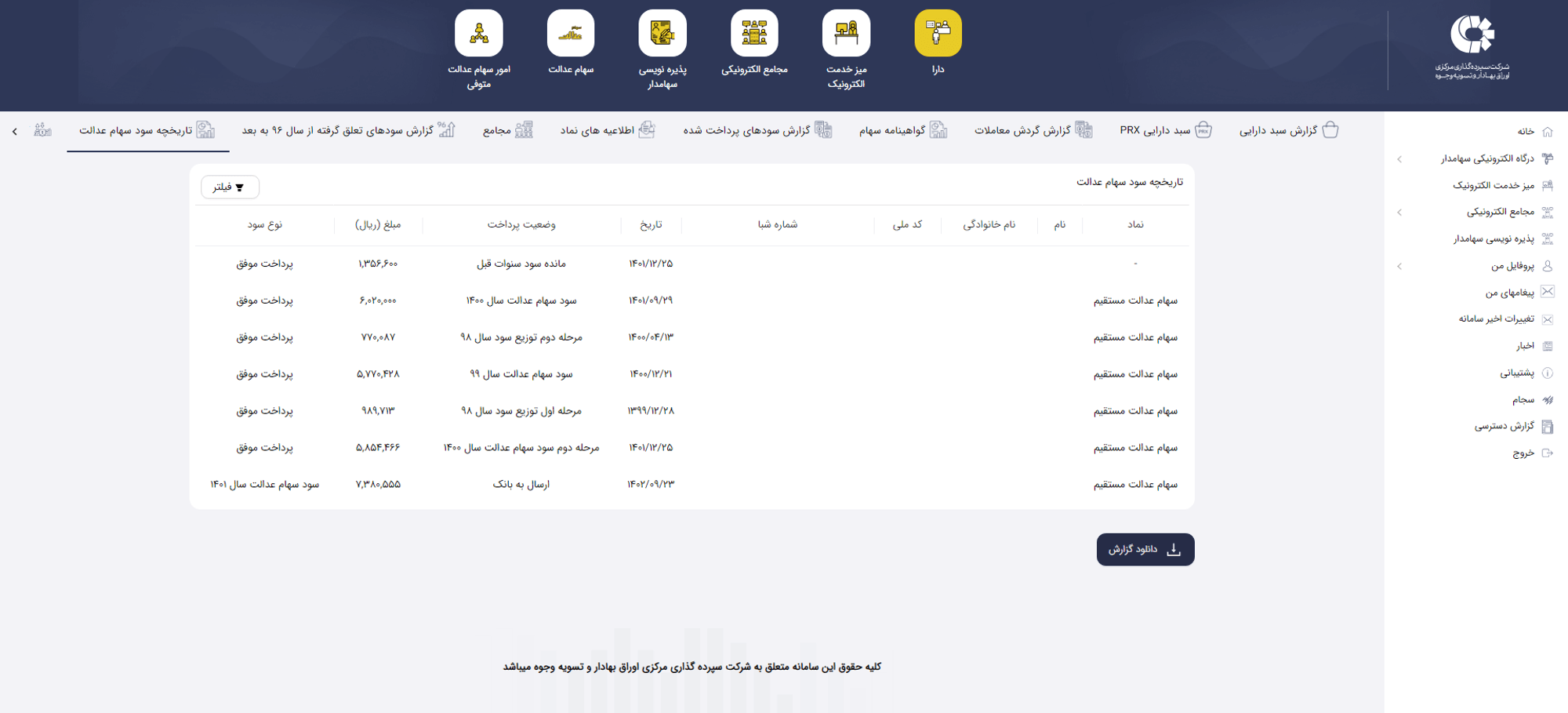
Task: Click the news icon beside اخبار
Action: click(x=1548, y=346)
